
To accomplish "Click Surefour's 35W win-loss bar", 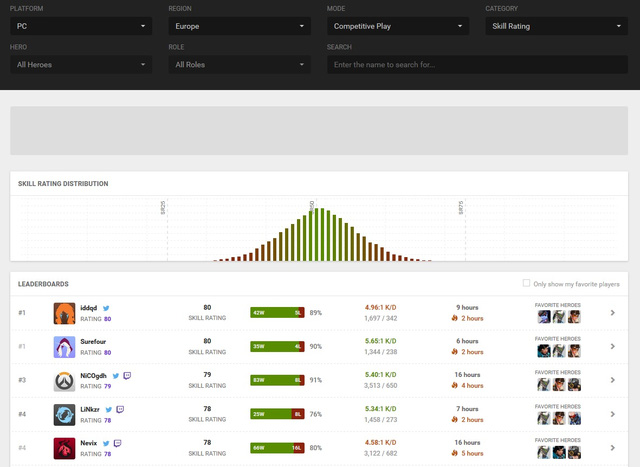I will point(277,347).
